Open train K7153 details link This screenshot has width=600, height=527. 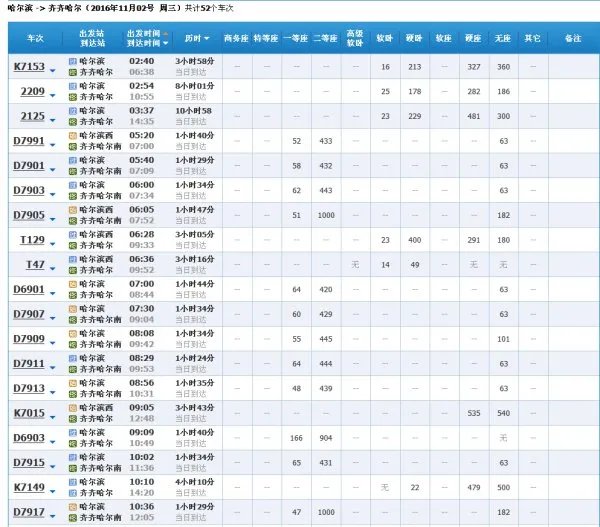(x=29, y=67)
